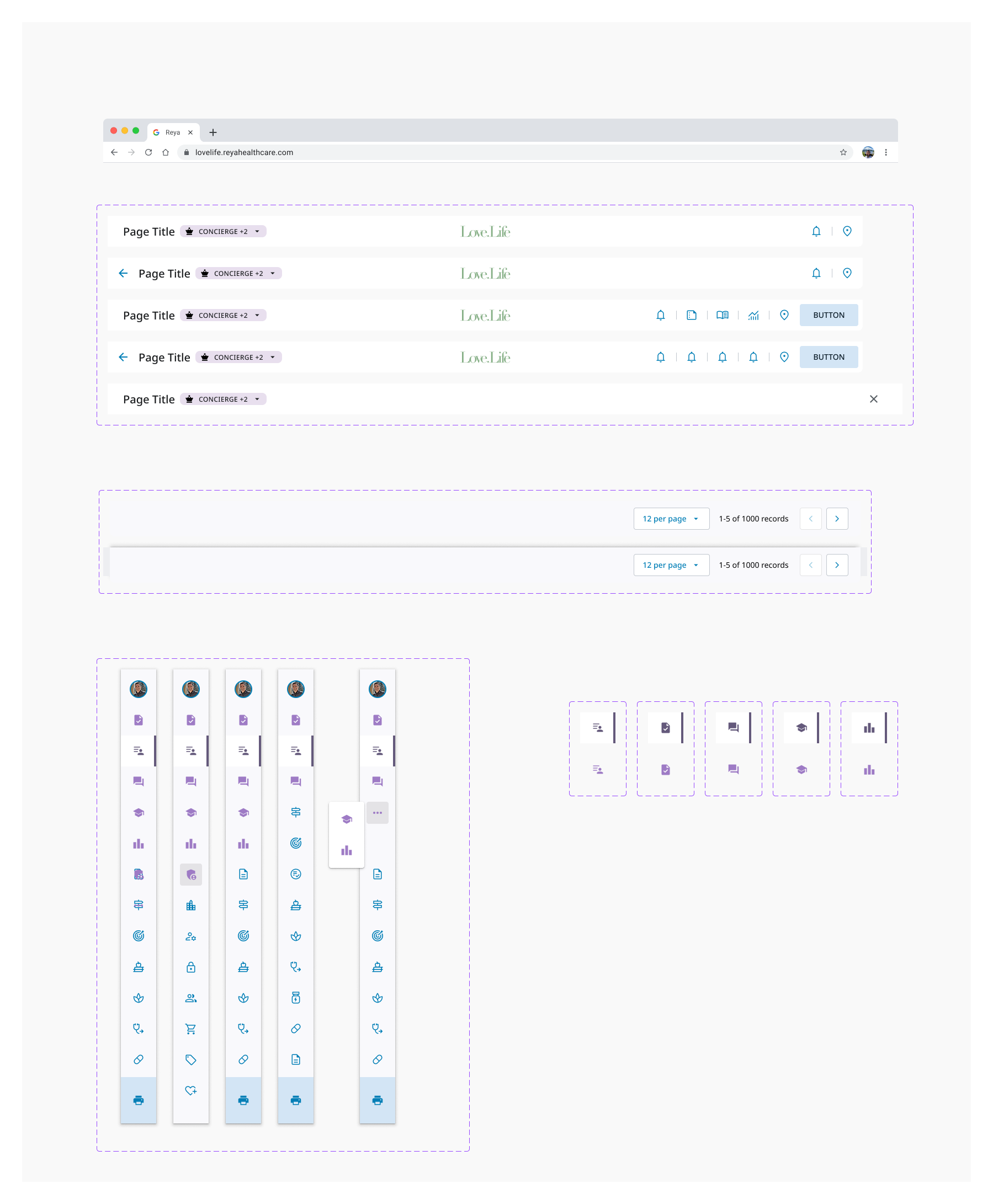Select the office building sidebar icon

(x=190, y=905)
